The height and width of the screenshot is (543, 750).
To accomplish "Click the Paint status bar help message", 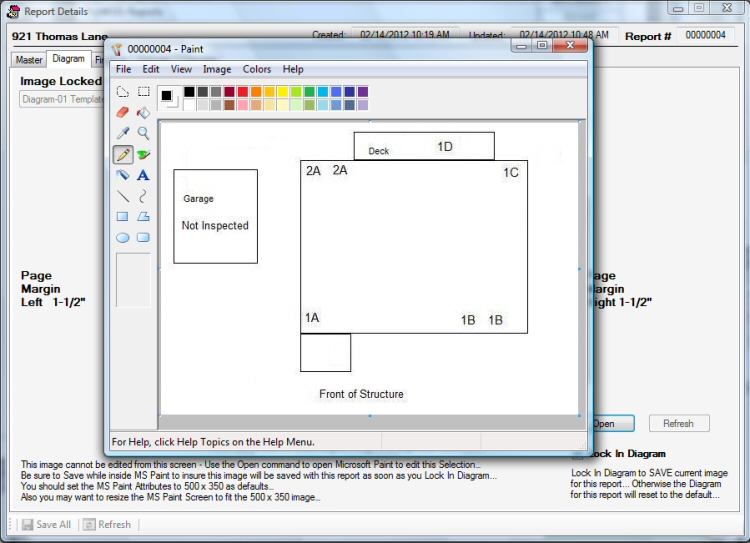I will click(213, 442).
